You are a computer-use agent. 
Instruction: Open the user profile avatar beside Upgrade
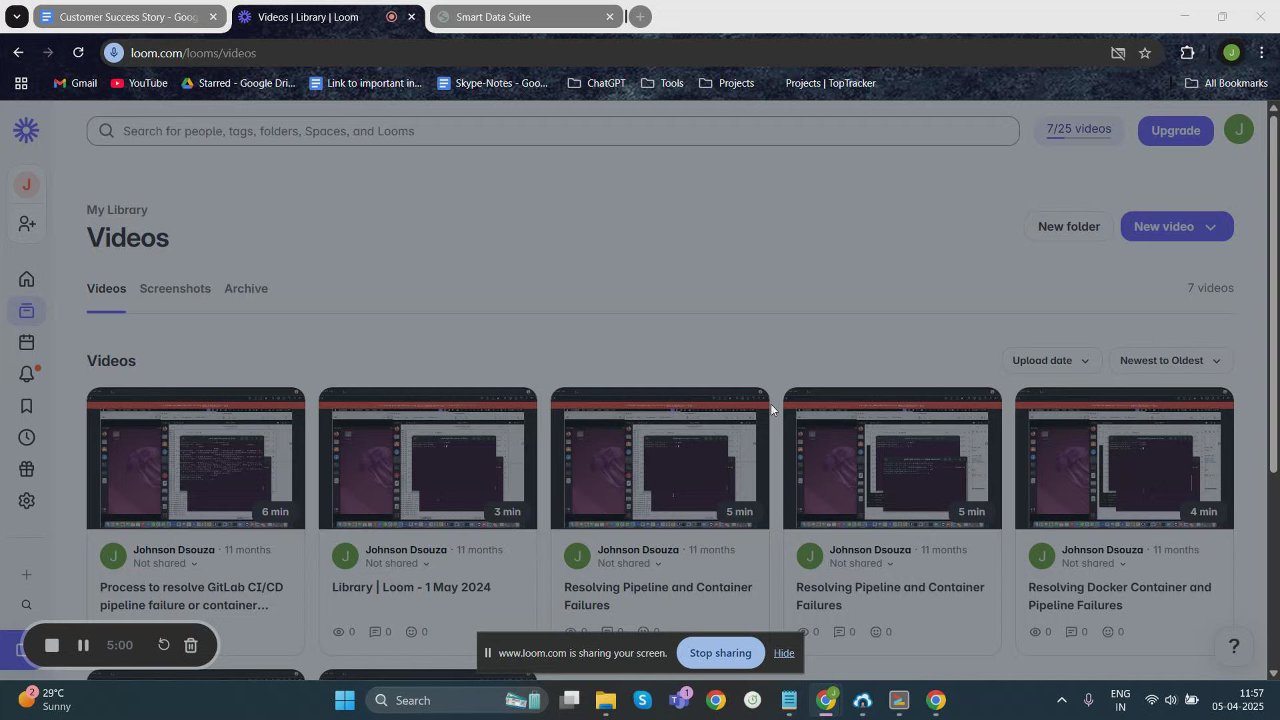[1239, 130]
